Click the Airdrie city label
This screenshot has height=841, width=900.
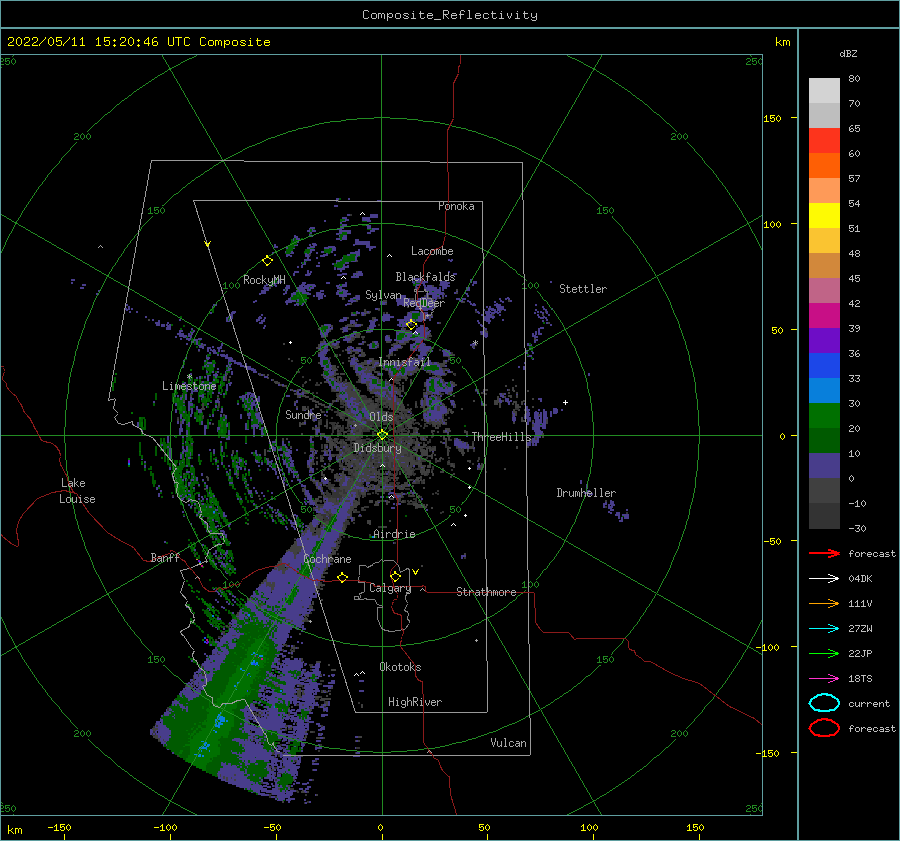[394, 534]
